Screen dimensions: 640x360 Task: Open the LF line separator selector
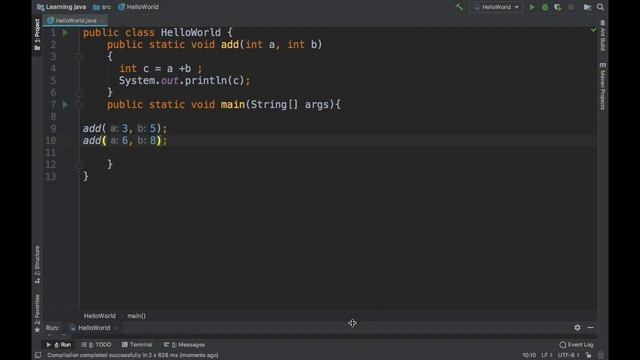click(x=547, y=355)
